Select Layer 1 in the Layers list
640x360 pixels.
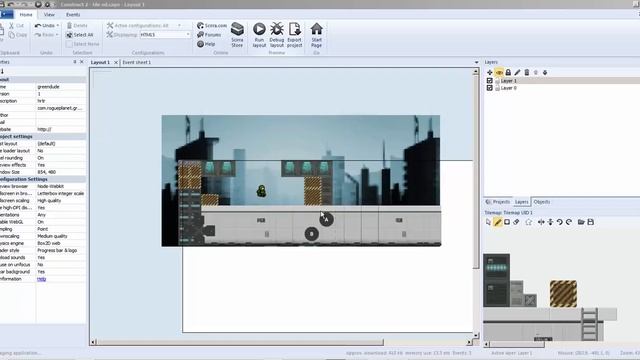[x=562, y=81]
